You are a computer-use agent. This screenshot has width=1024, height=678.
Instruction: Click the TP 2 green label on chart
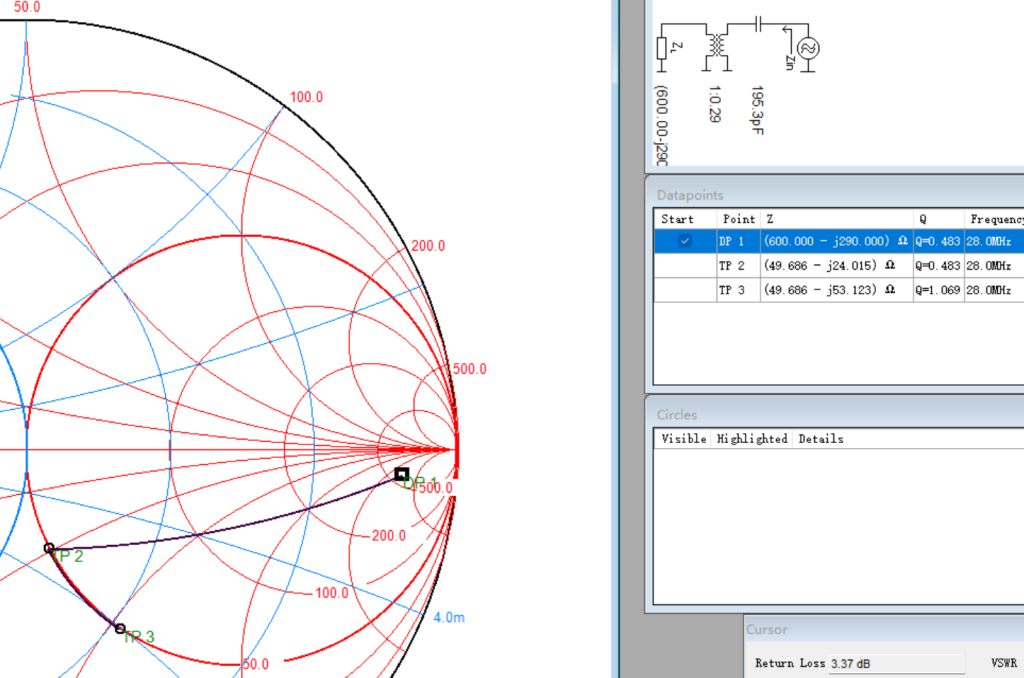[x=69, y=557]
